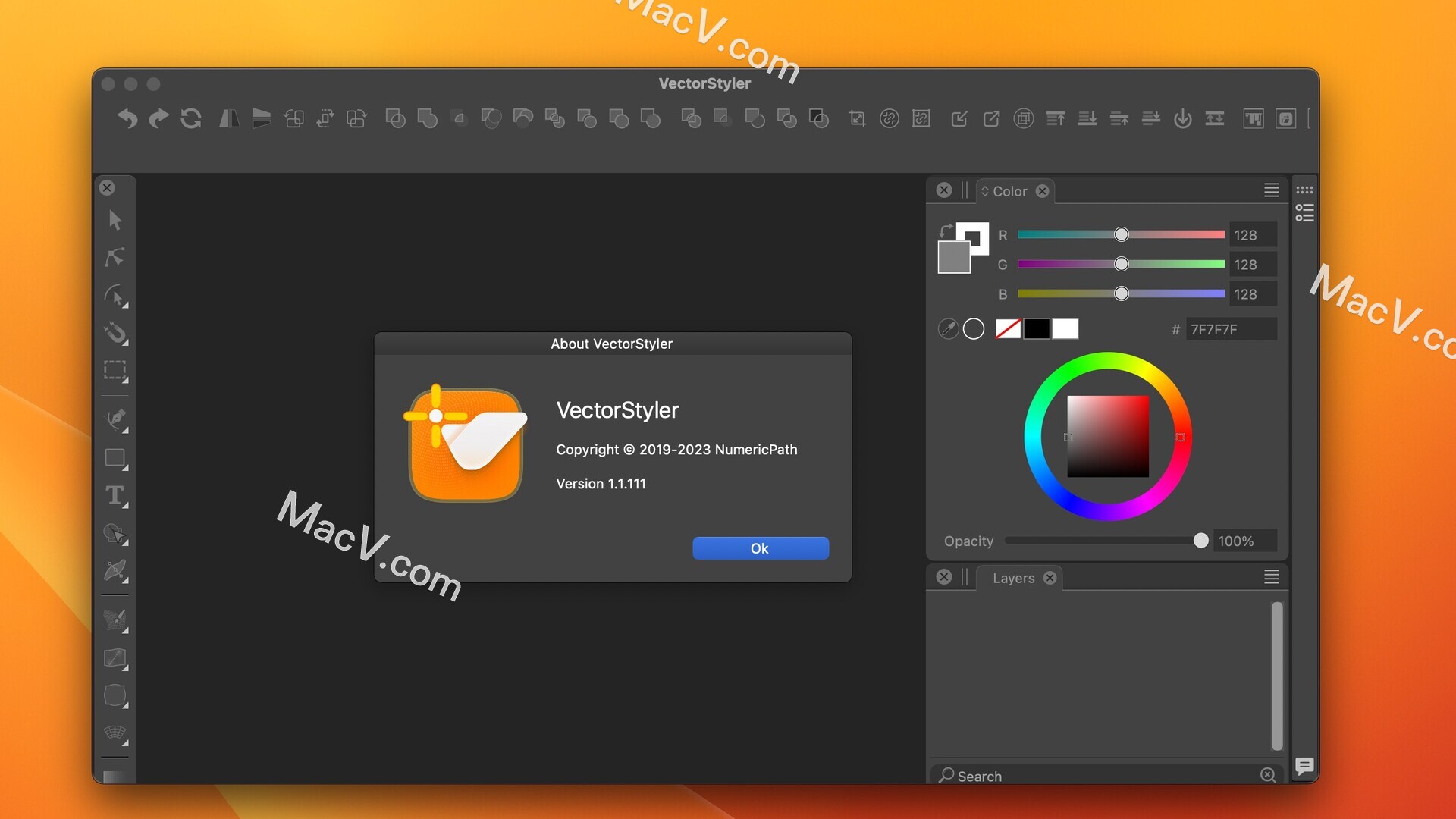Close the Layers tab
Image resolution: width=1456 pixels, height=819 pixels.
(1050, 578)
